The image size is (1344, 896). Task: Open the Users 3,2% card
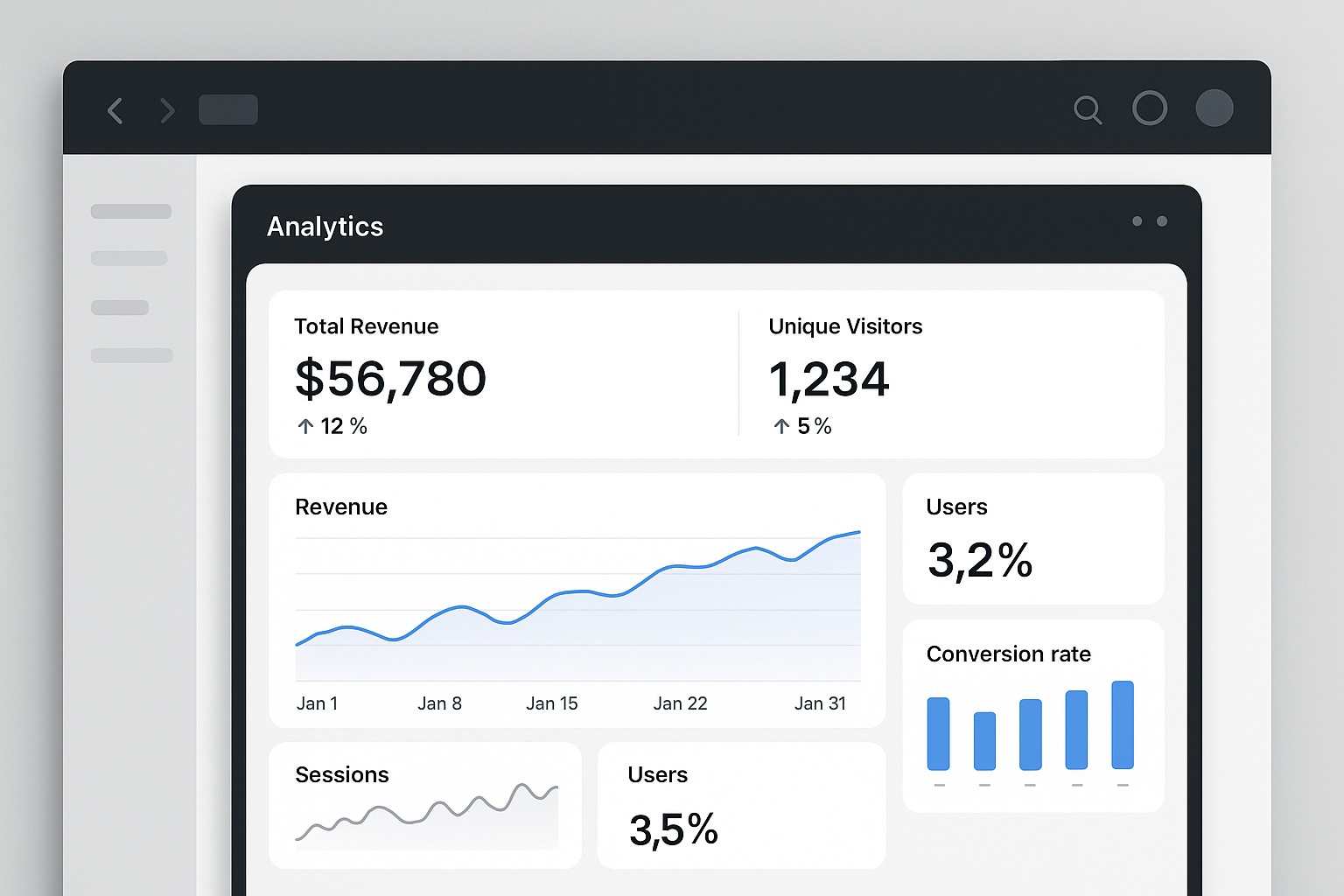tap(1033, 538)
